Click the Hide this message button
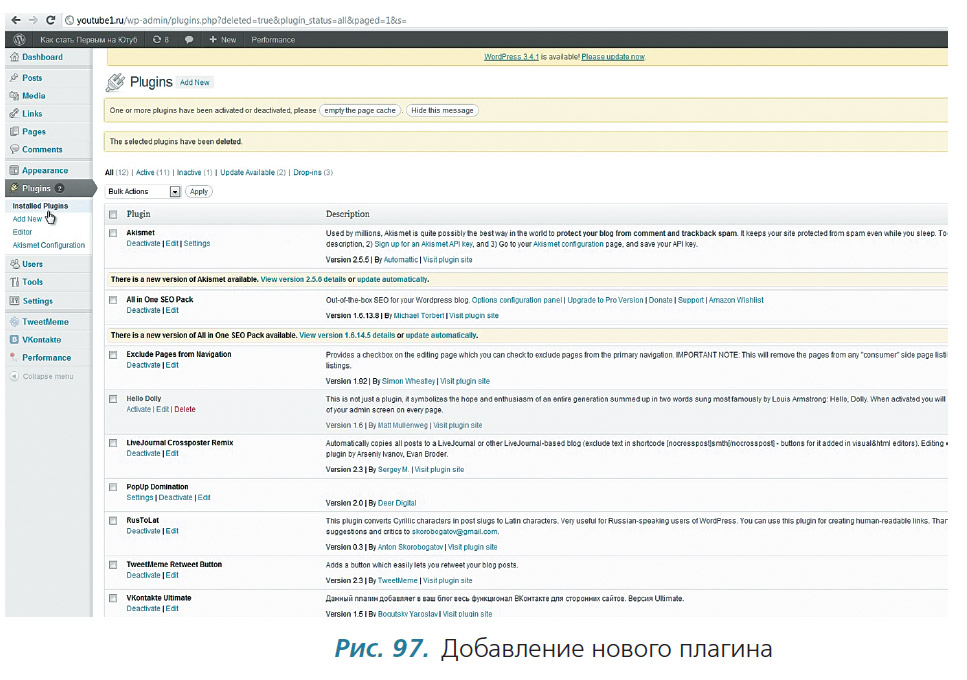This screenshot has width=967, height=680. point(442,110)
